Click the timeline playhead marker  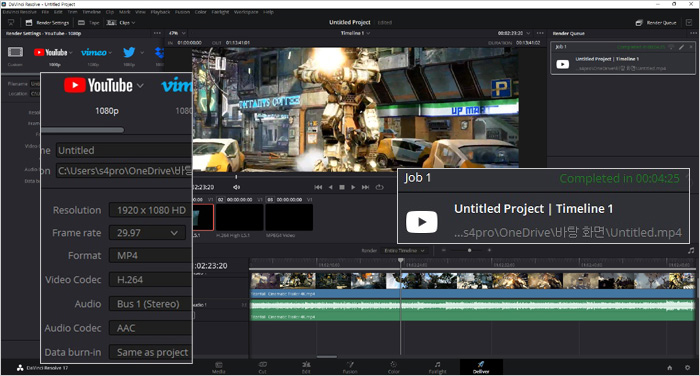pos(401,260)
